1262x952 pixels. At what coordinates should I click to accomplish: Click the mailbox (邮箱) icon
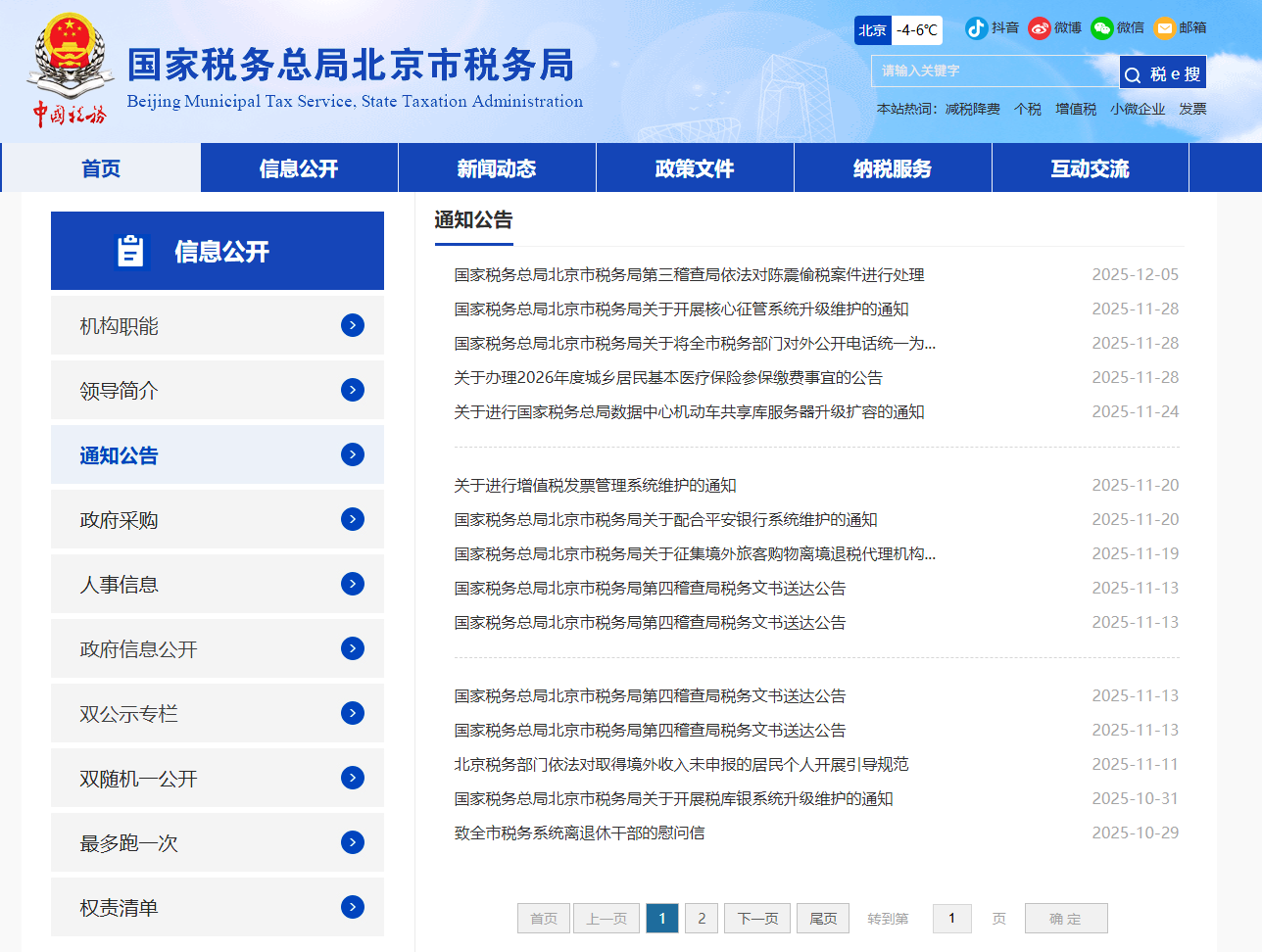tap(1165, 28)
